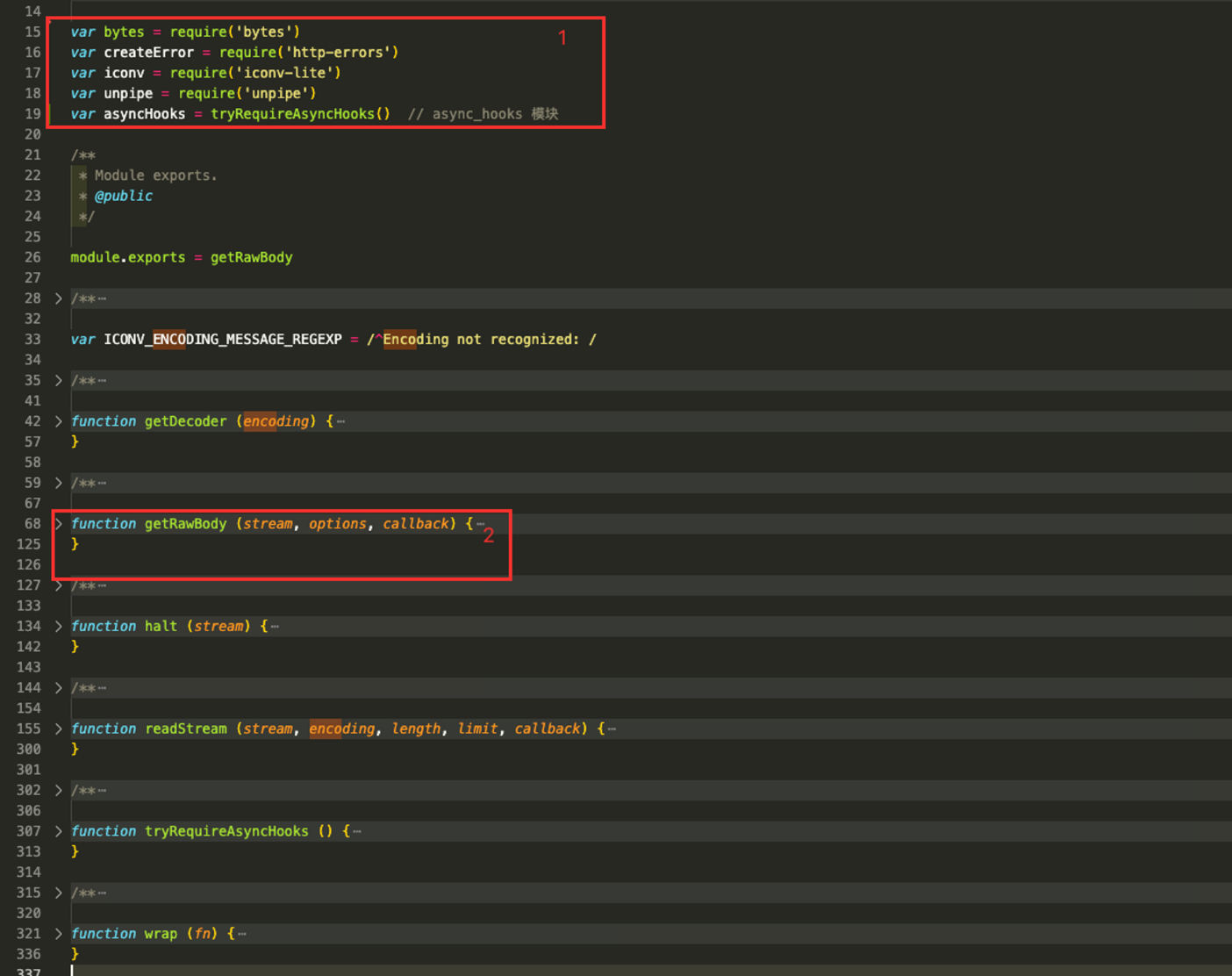Click the createError variable name
This screenshot has width=1232, height=976.
point(148,53)
